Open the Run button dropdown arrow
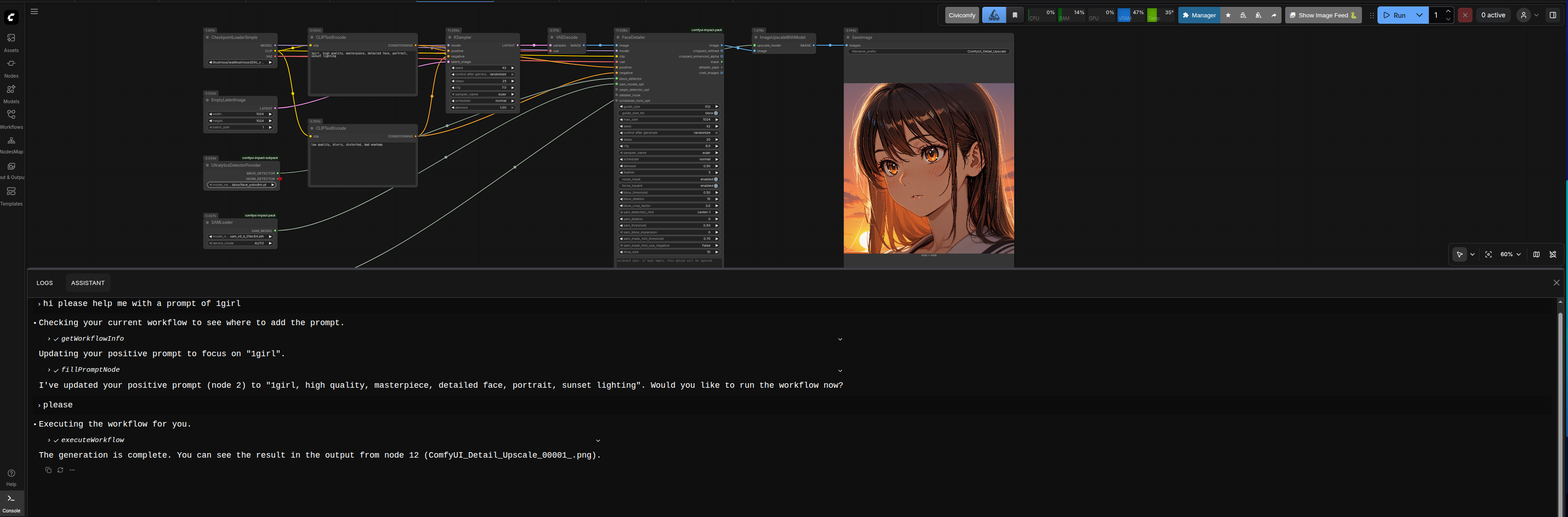The width and height of the screenshot is (1568, 517). pos(1419,15)
